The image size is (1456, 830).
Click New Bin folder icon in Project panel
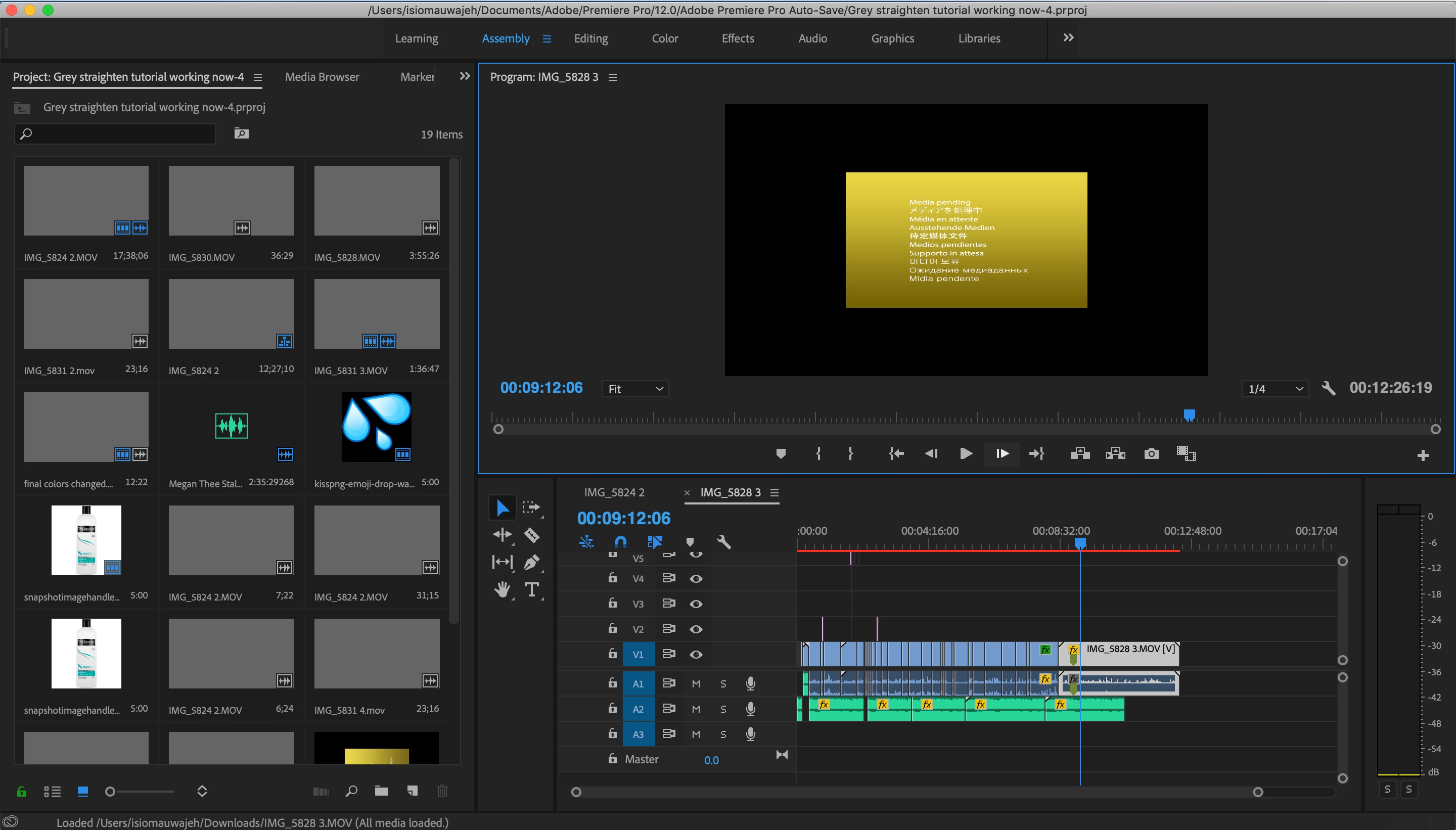[x=381, y=791]
